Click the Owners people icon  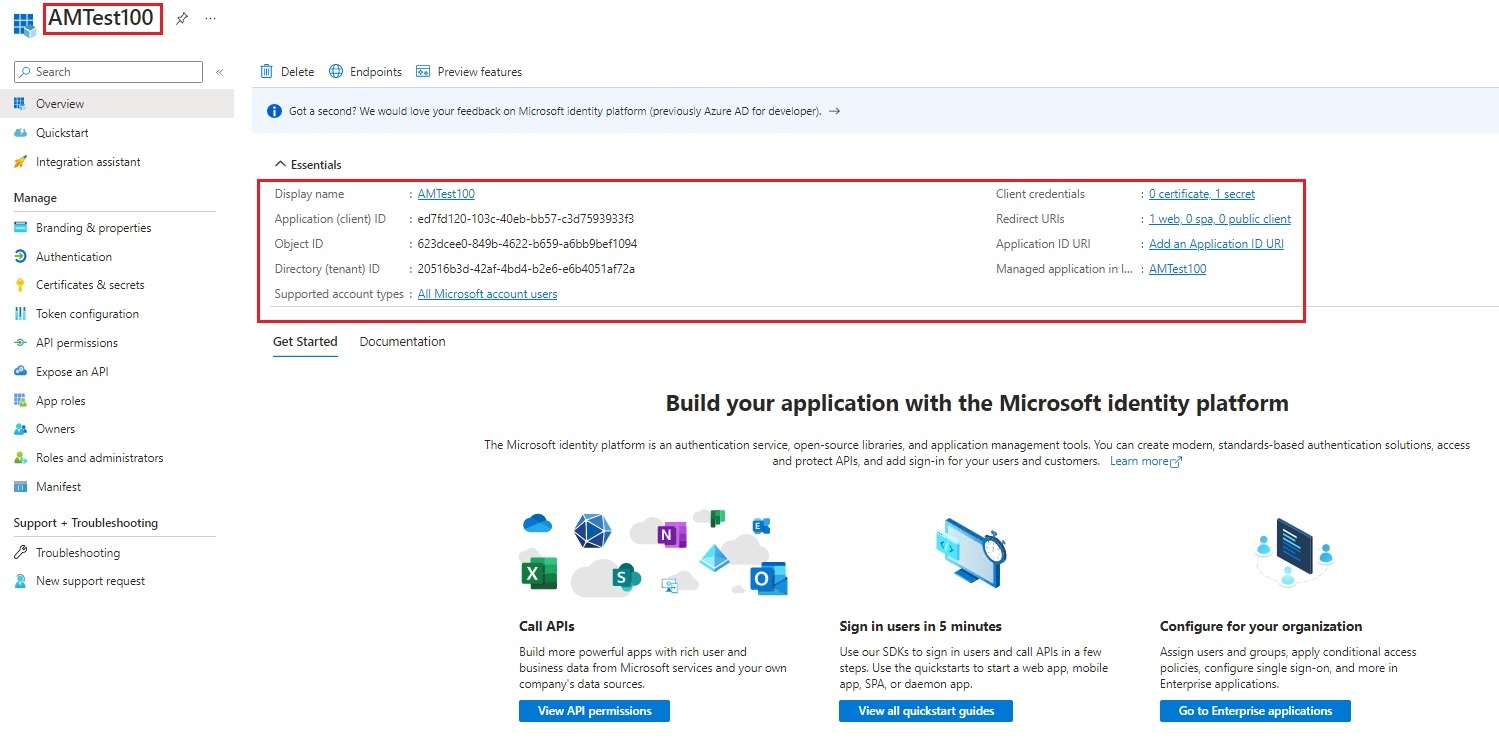tap(20, 429)
